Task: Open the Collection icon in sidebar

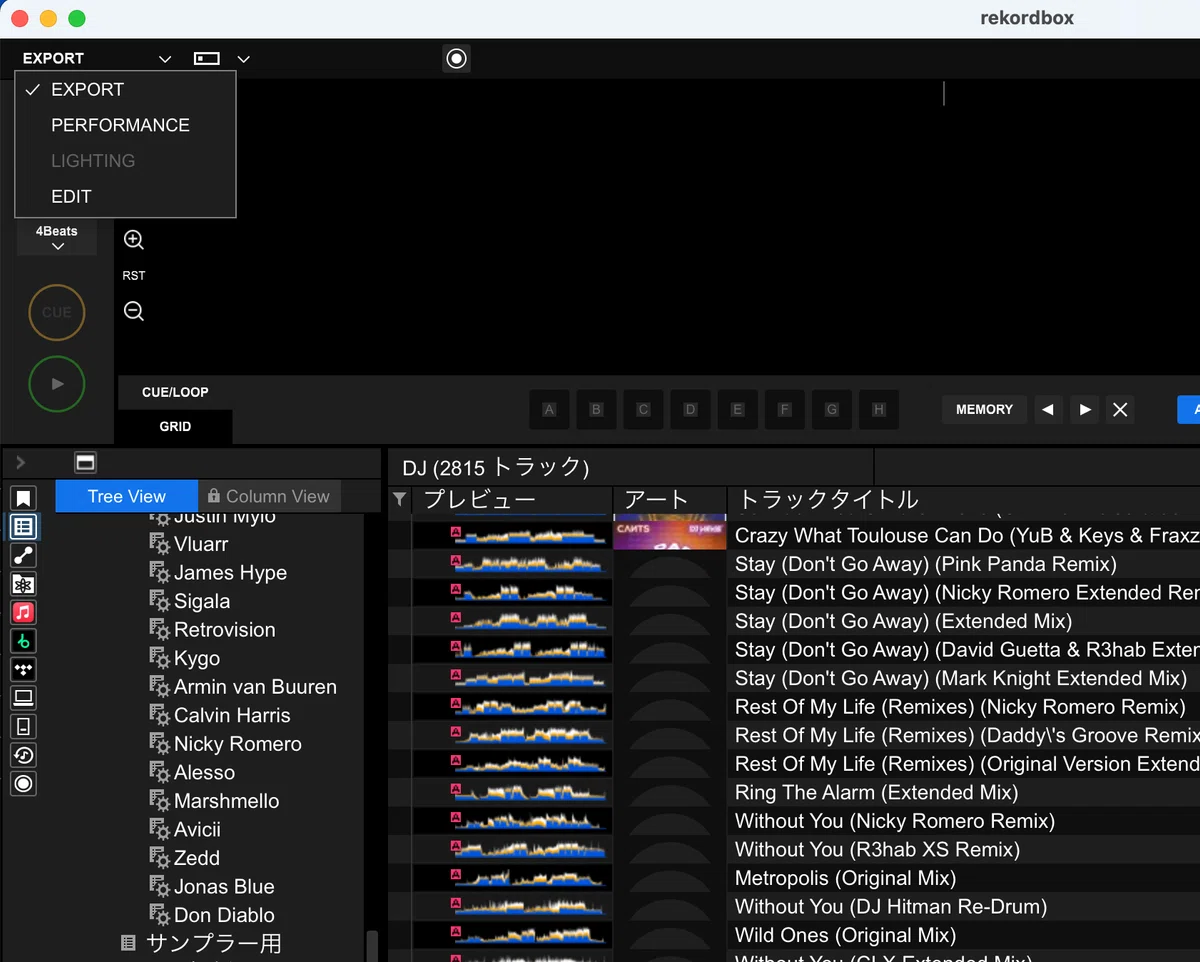Action: [x=24, y=526]
